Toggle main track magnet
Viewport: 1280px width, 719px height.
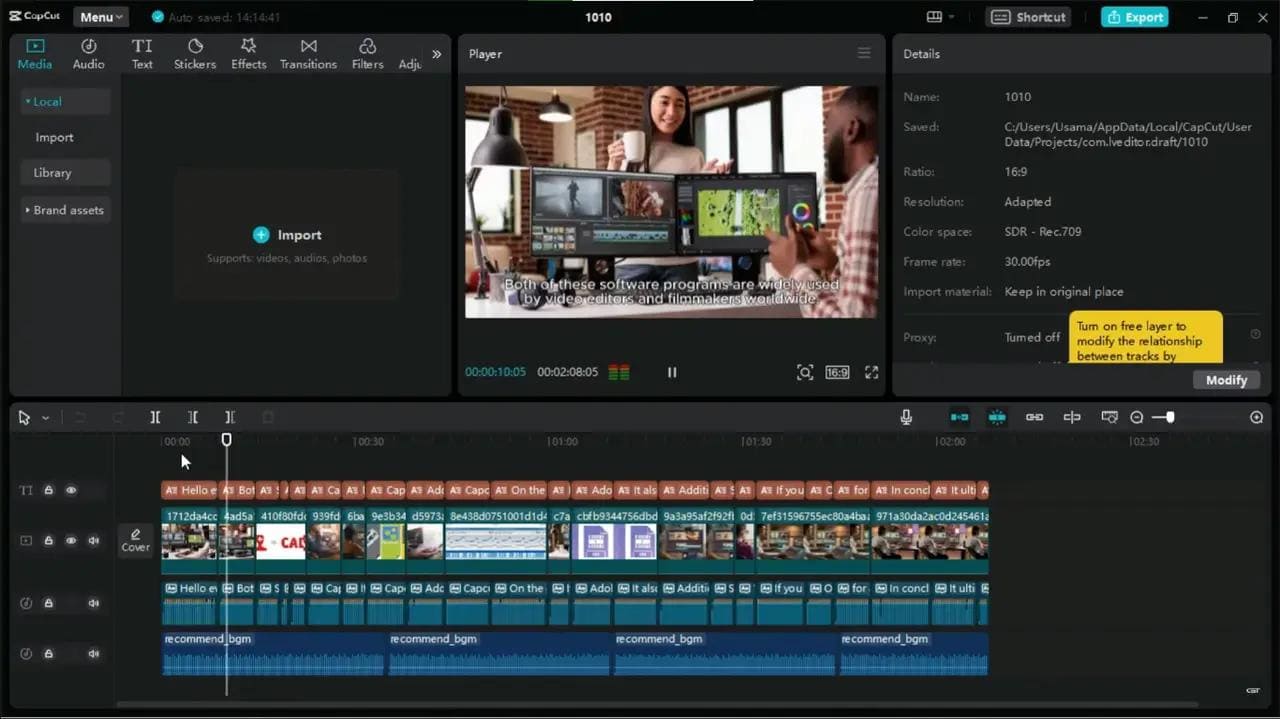[x=960, y=417]
